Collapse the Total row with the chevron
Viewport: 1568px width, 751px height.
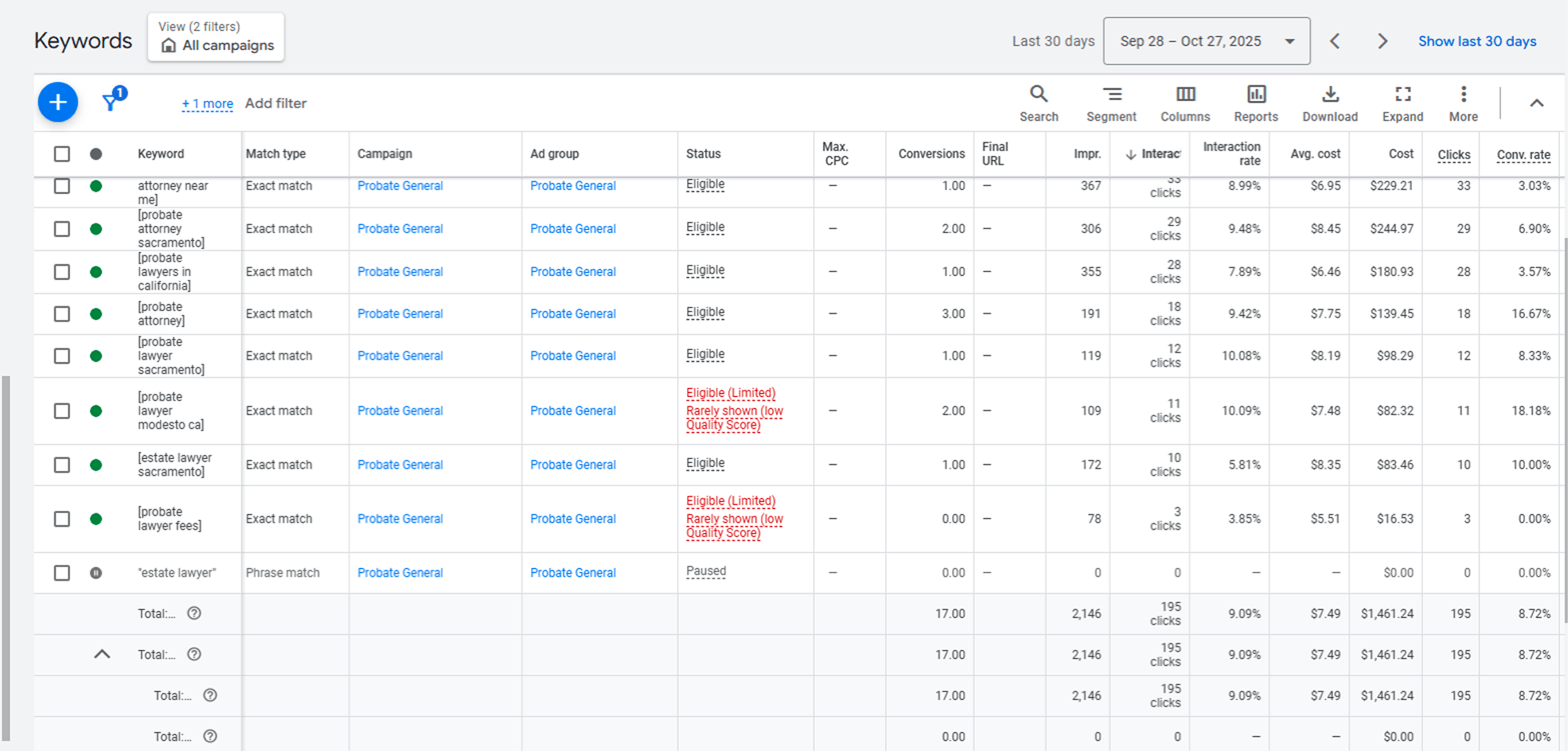pyautogui.click(x=103, y=654)
